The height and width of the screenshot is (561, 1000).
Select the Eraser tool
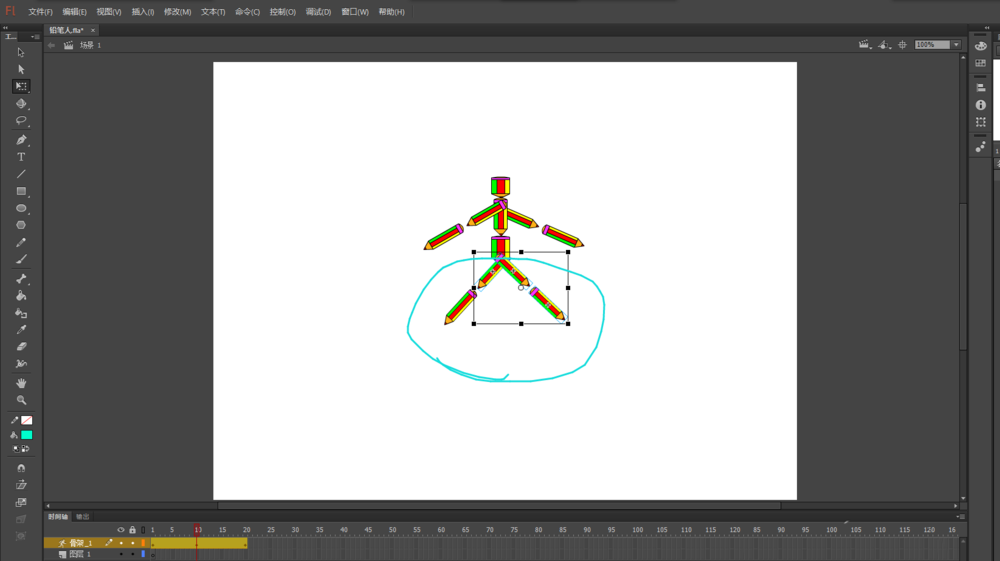(21, 347)
